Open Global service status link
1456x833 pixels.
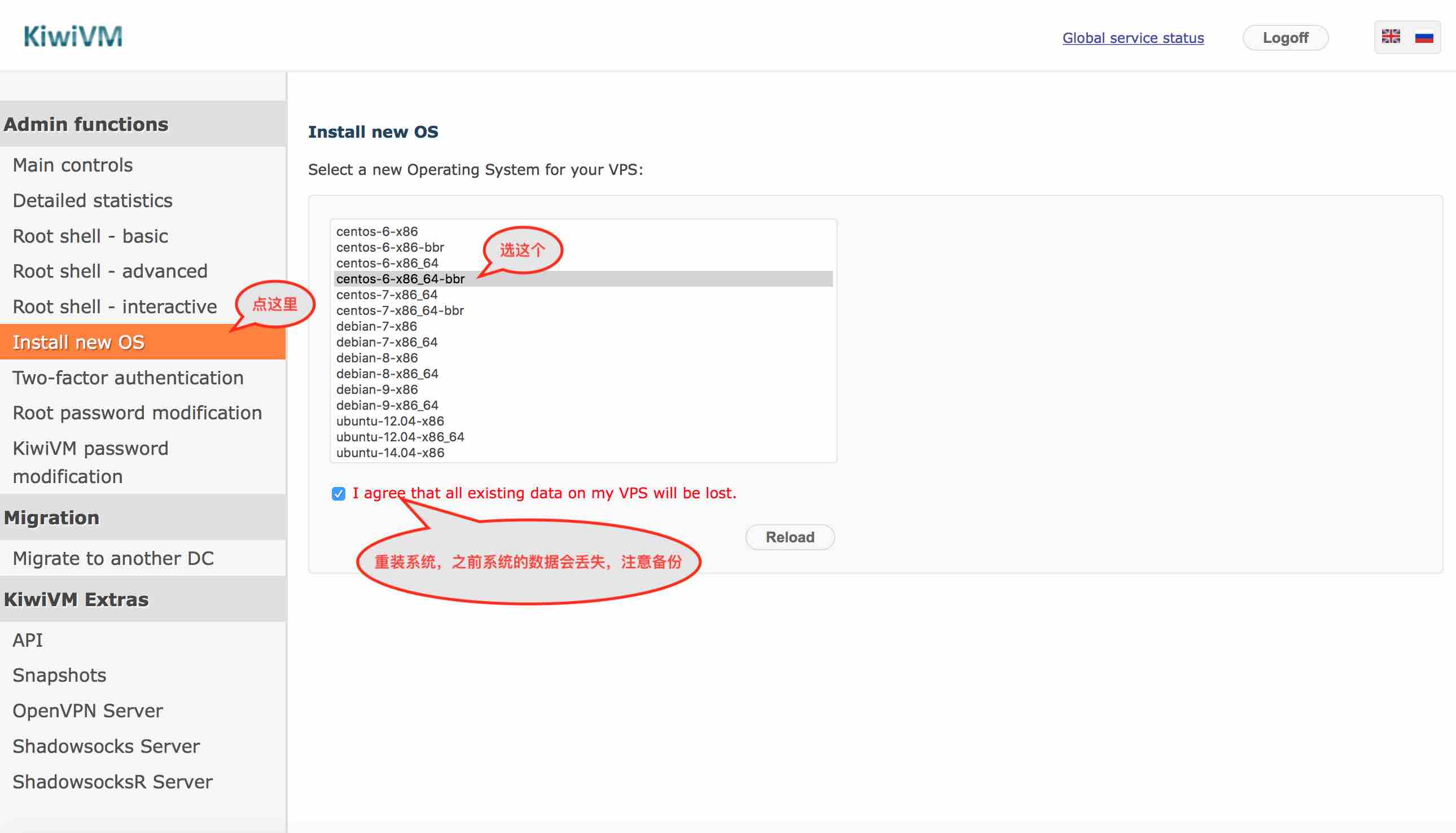1134,38
